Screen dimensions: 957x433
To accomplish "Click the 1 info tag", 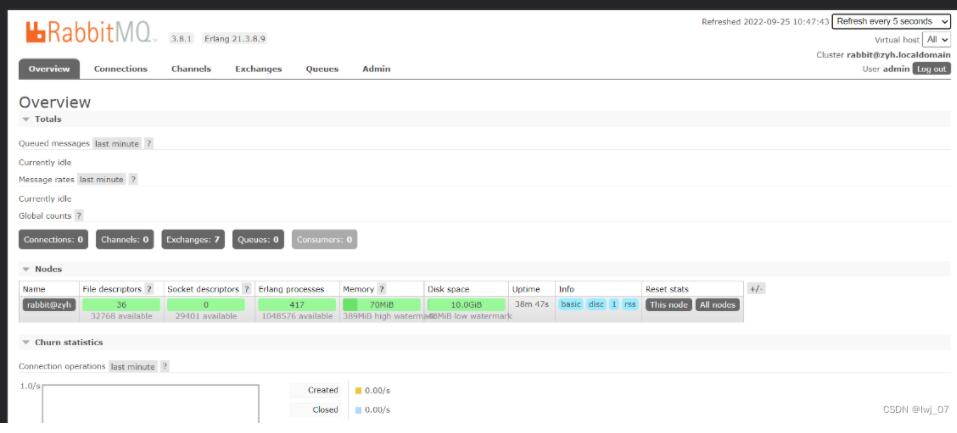I will (614, 304).
